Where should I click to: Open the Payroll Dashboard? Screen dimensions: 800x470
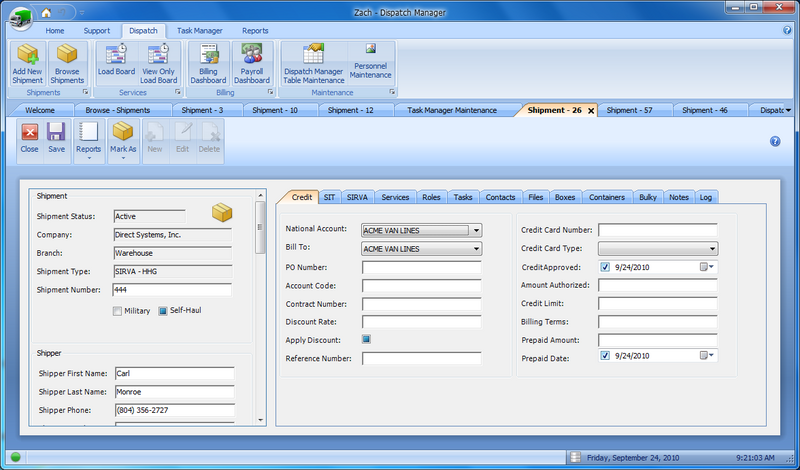(x=252, y=64)
